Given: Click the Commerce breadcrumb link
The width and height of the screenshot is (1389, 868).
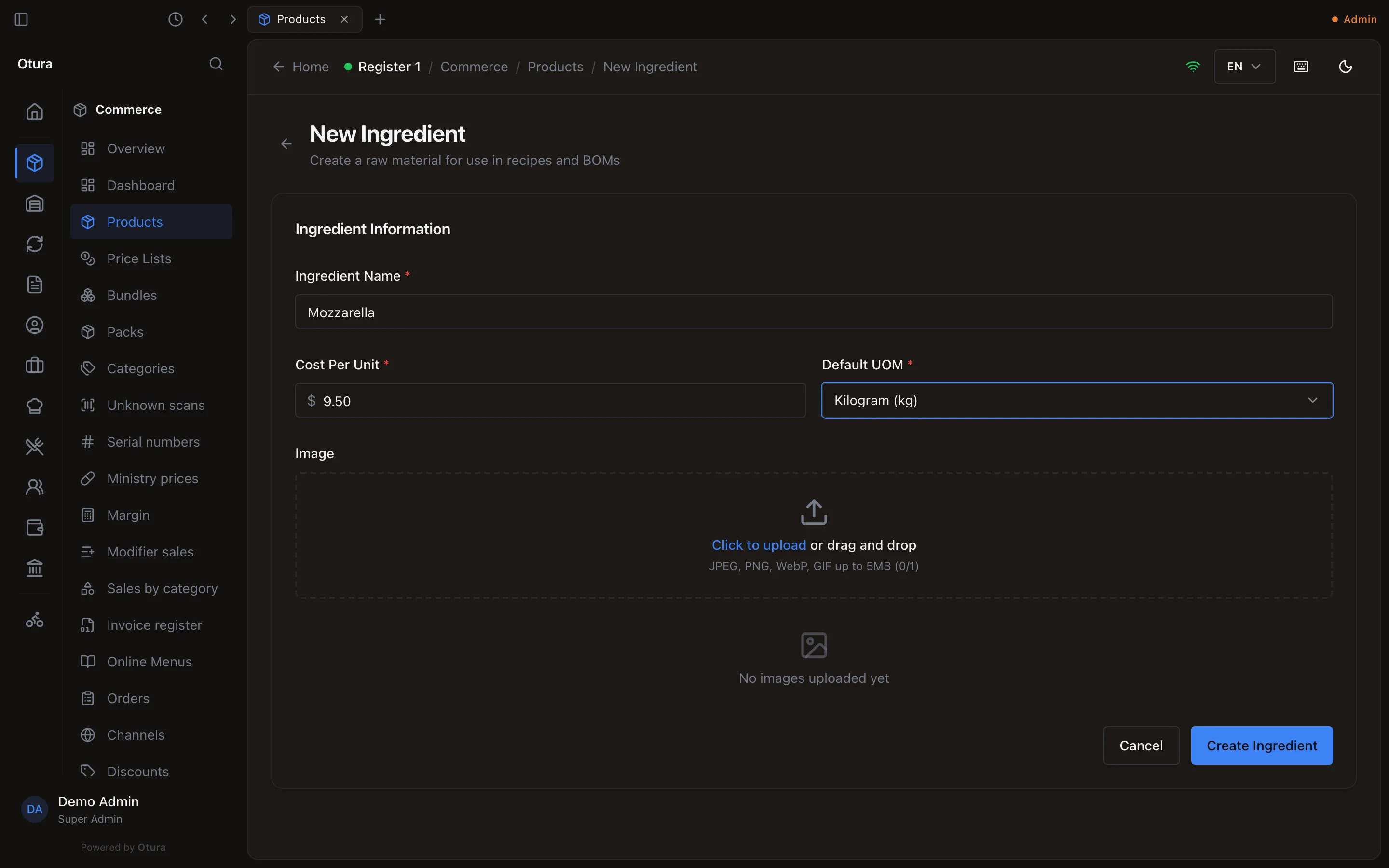Looking at the screenshot, I should click(x=474, y=67).
